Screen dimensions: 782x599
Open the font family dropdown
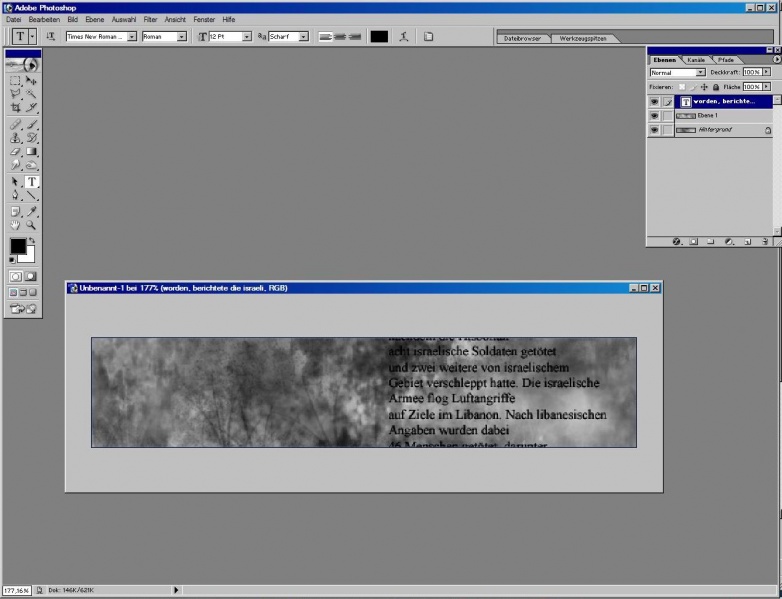tap(132, 36)
